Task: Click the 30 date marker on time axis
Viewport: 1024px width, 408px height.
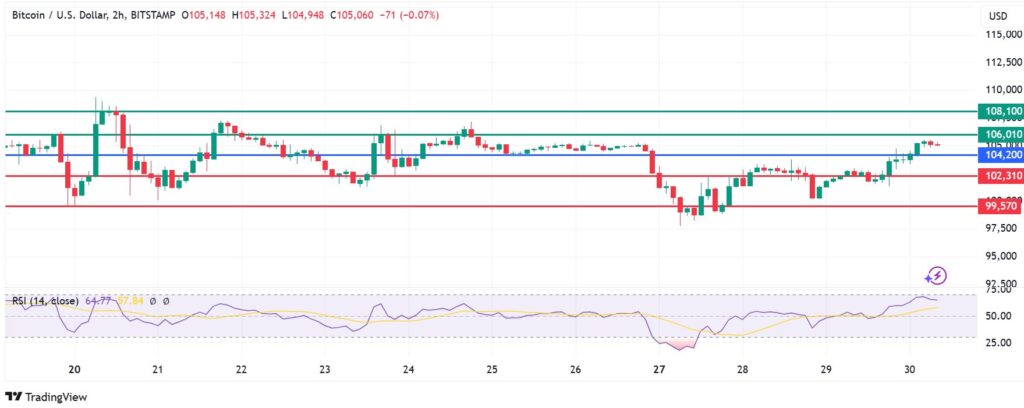Action: click(910, 369)
